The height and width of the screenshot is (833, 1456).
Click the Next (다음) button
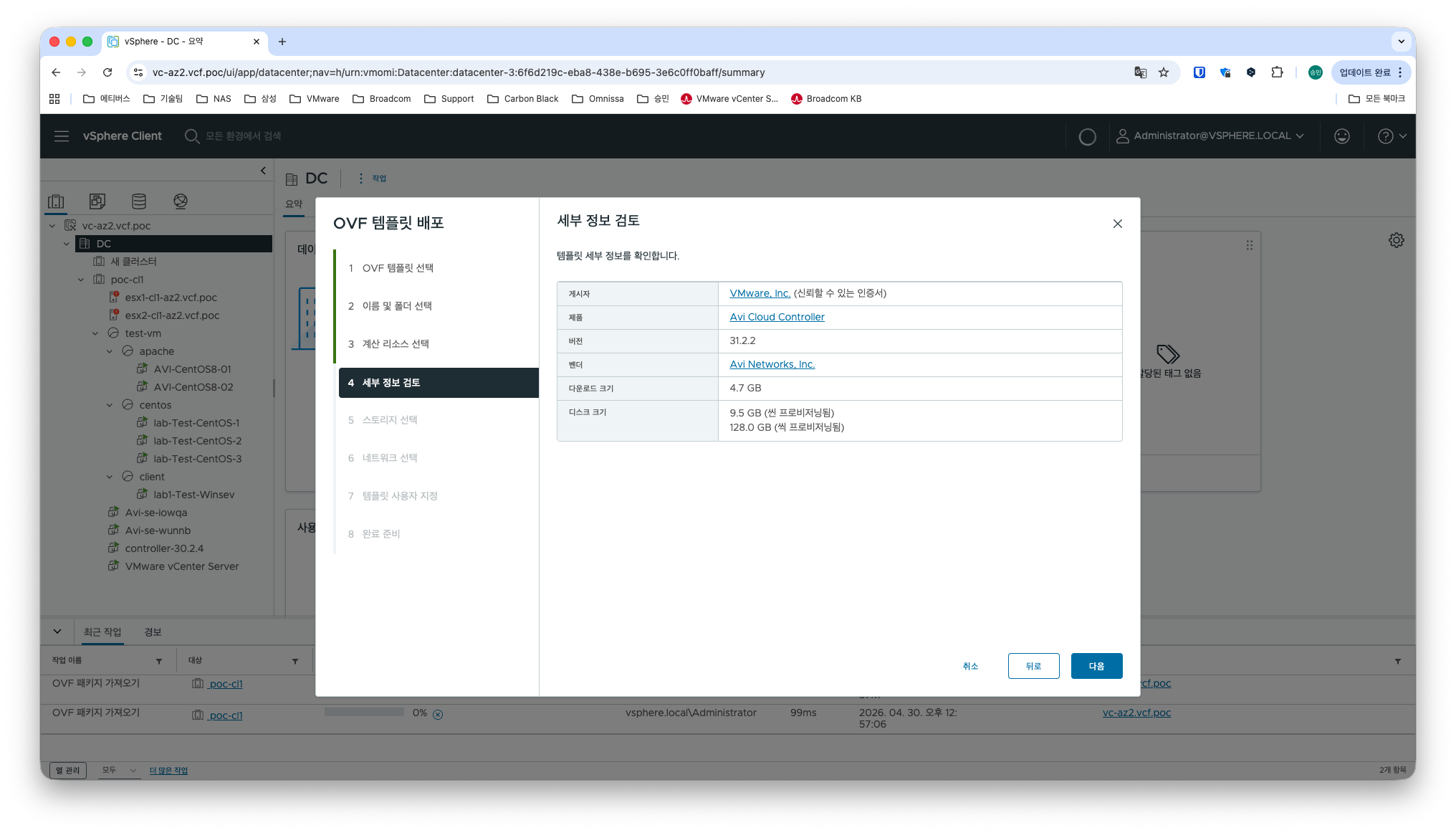coord(1096,666)
